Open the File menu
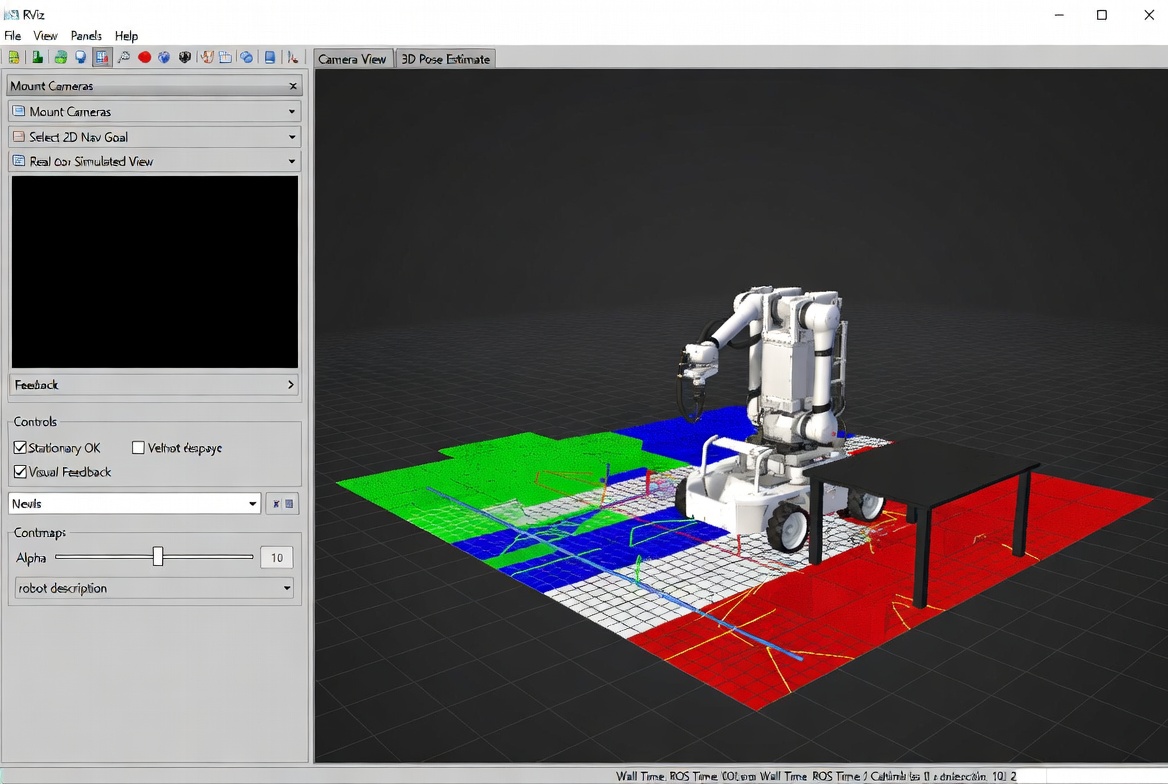Viewport: 1168px width, 784px height. (x=13, y=36)
